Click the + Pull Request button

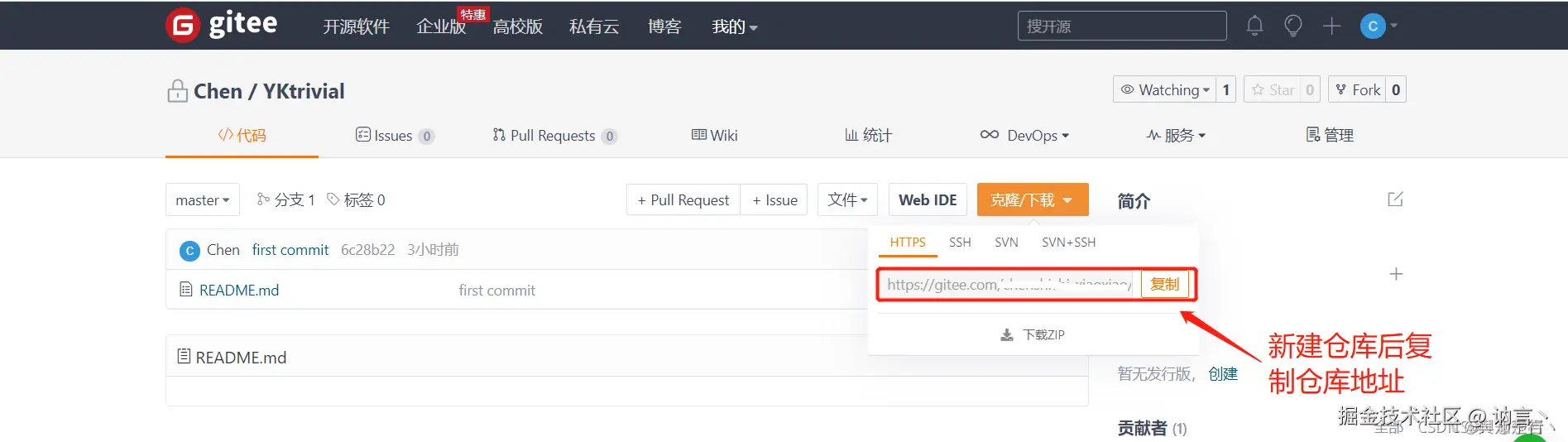point(683,199)
